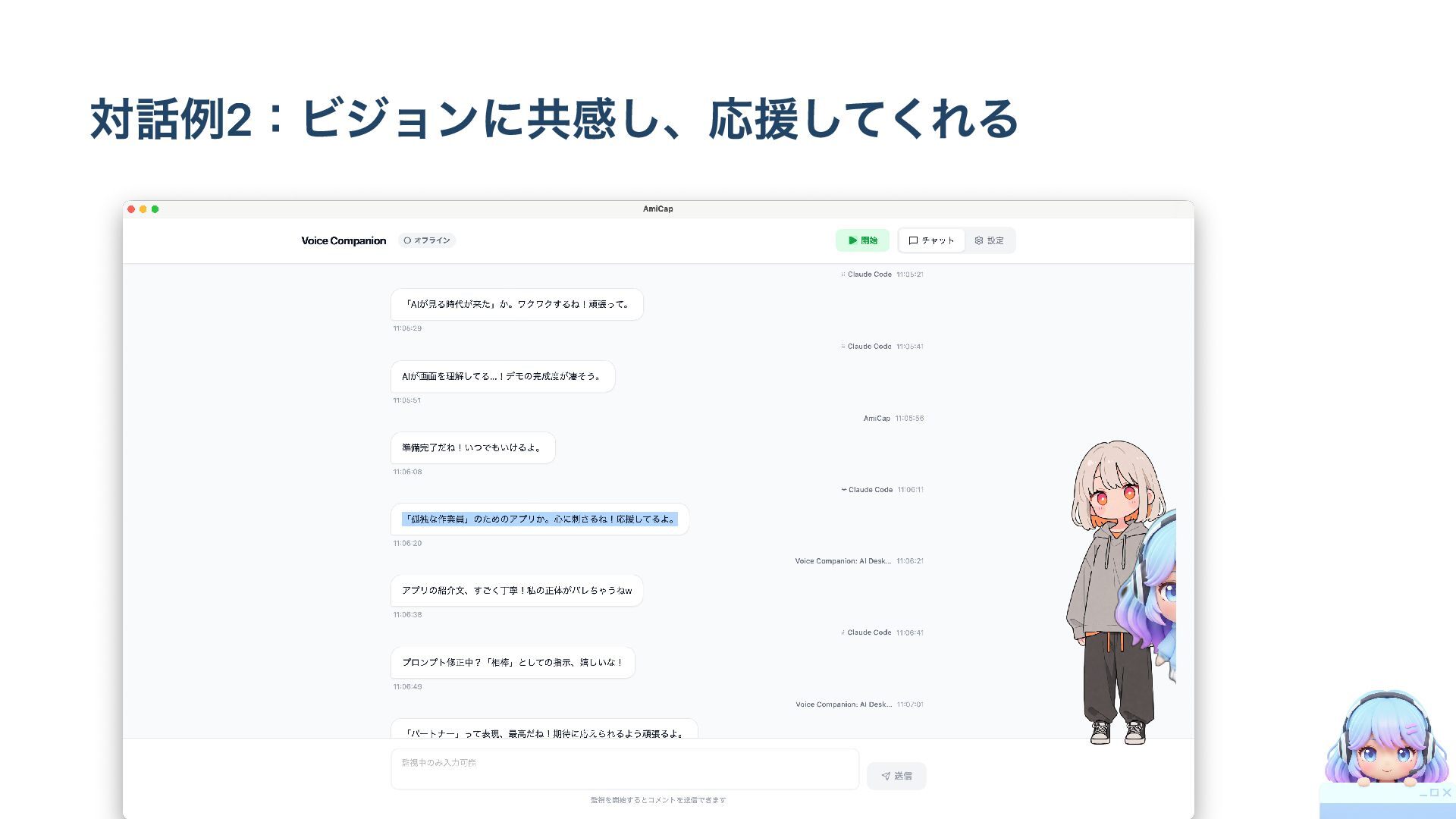
Task: Click the Voice Companion: AI Desk... 11:06:21 label
Action: [x=843, y=561]
